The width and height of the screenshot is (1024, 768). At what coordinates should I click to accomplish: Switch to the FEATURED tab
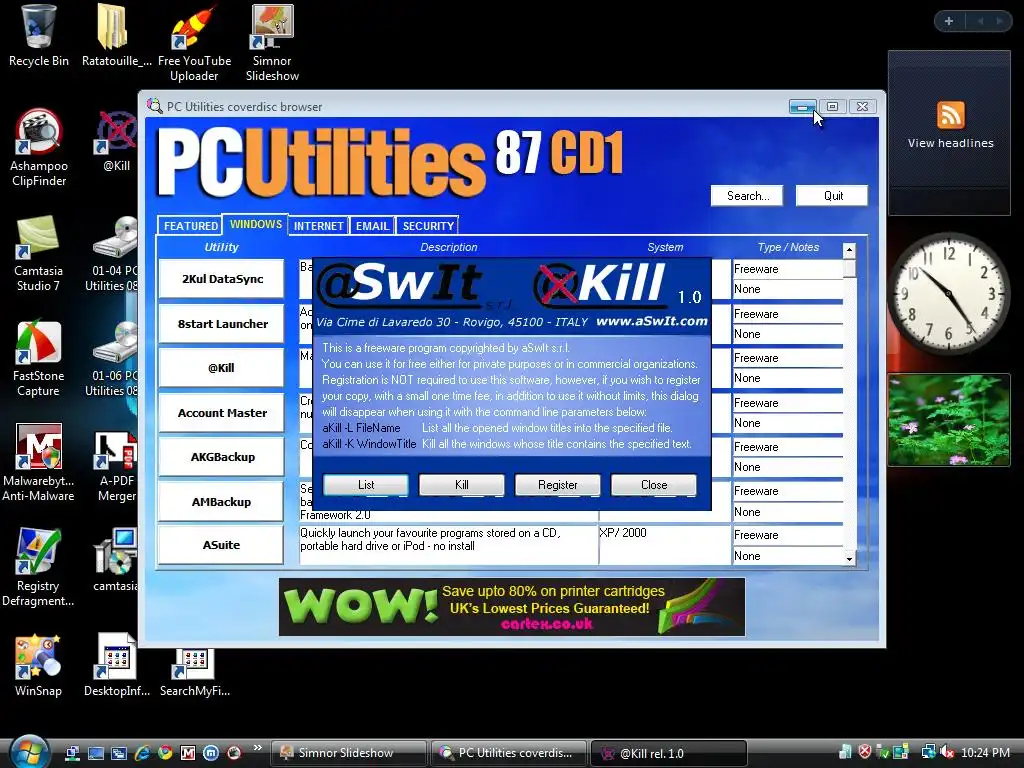point(190,225)
